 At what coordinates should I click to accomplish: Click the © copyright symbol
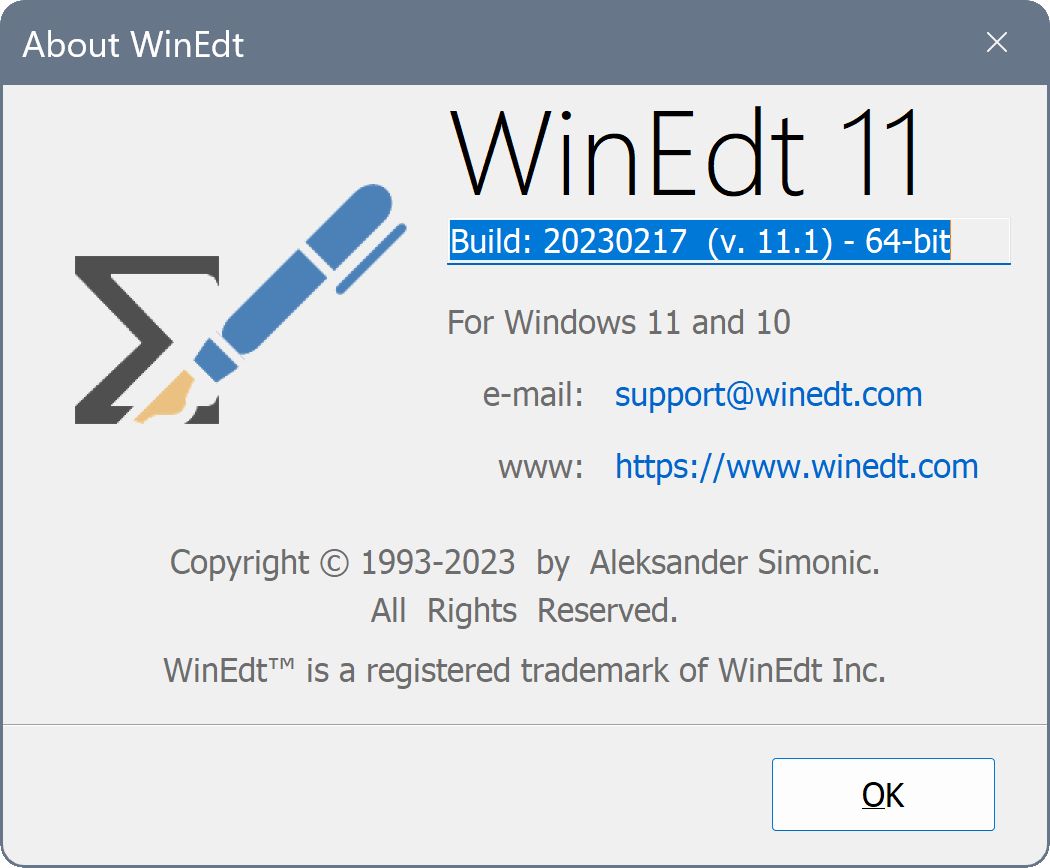coord(334,564)
